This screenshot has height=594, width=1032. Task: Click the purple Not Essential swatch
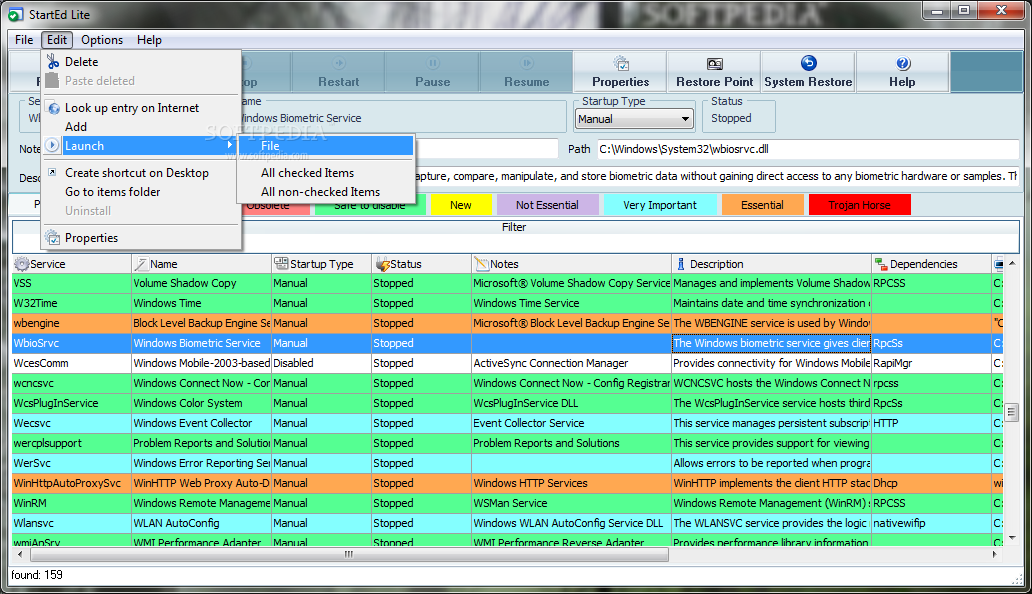[547, 205]
